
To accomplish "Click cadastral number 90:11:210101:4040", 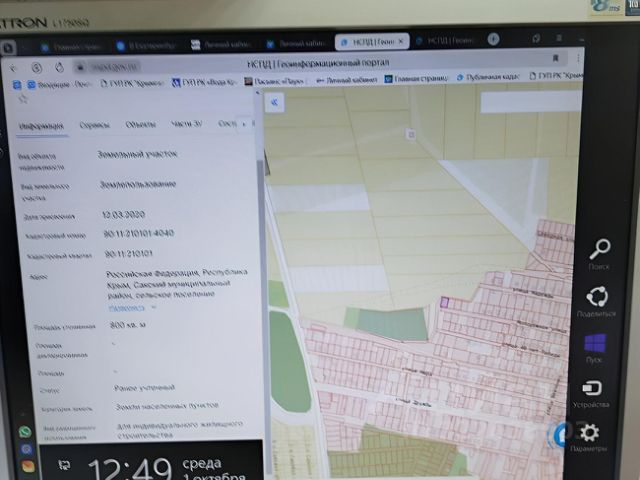I will click(139, 233).
